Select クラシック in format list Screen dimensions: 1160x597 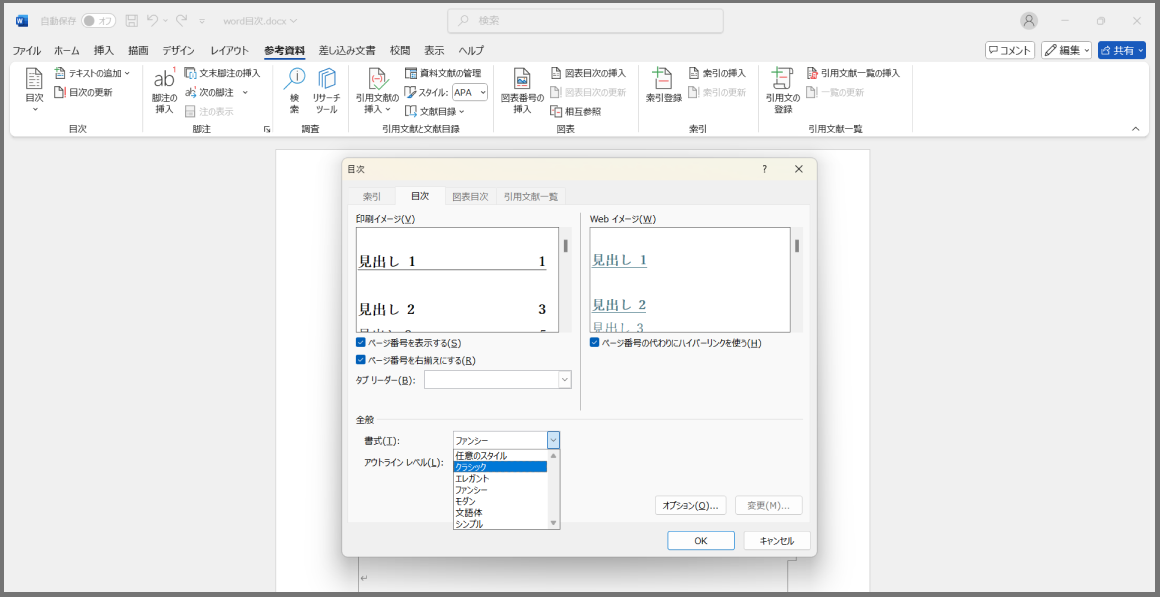click(500, 467)
